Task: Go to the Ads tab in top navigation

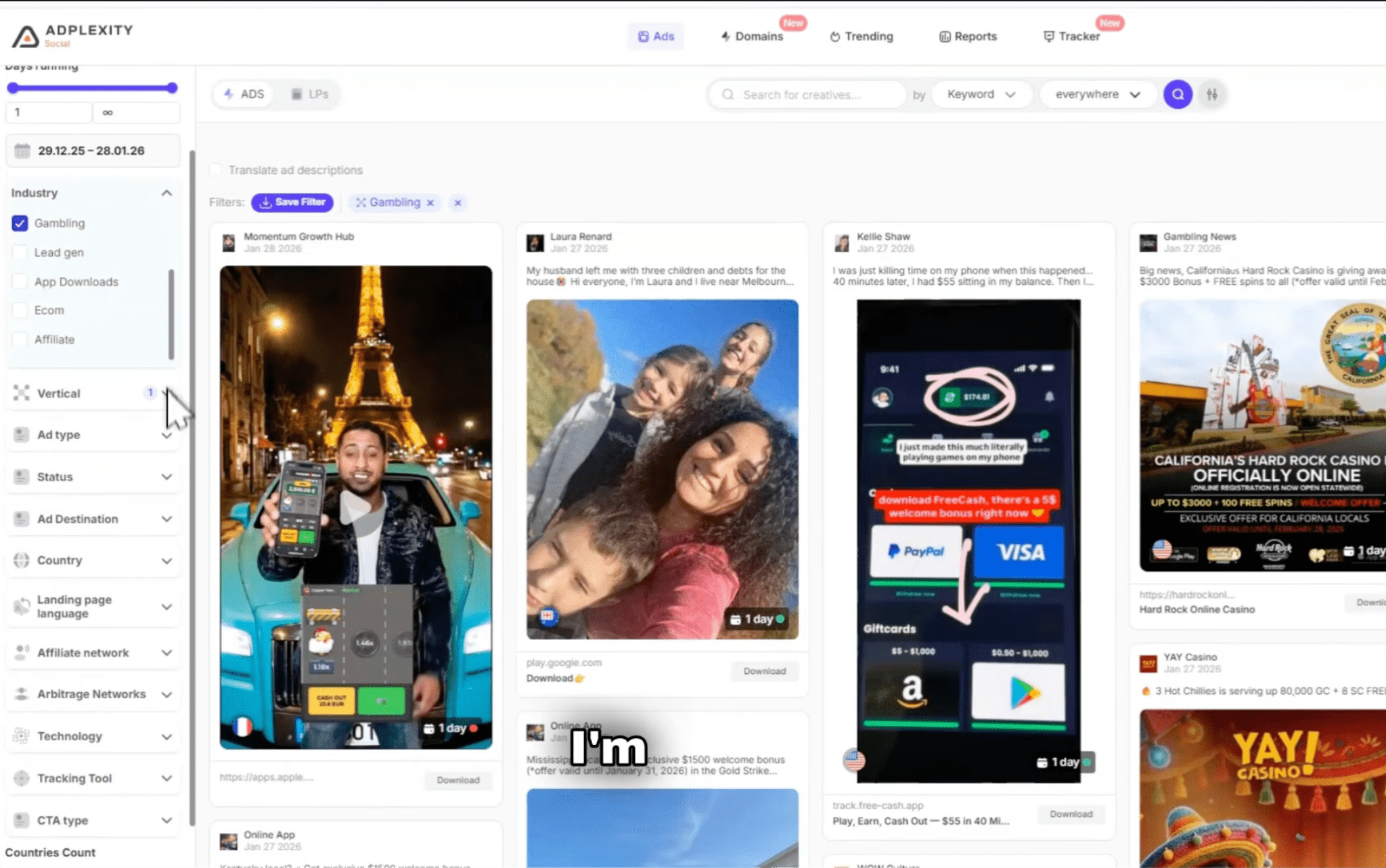Action: point(656,37)
